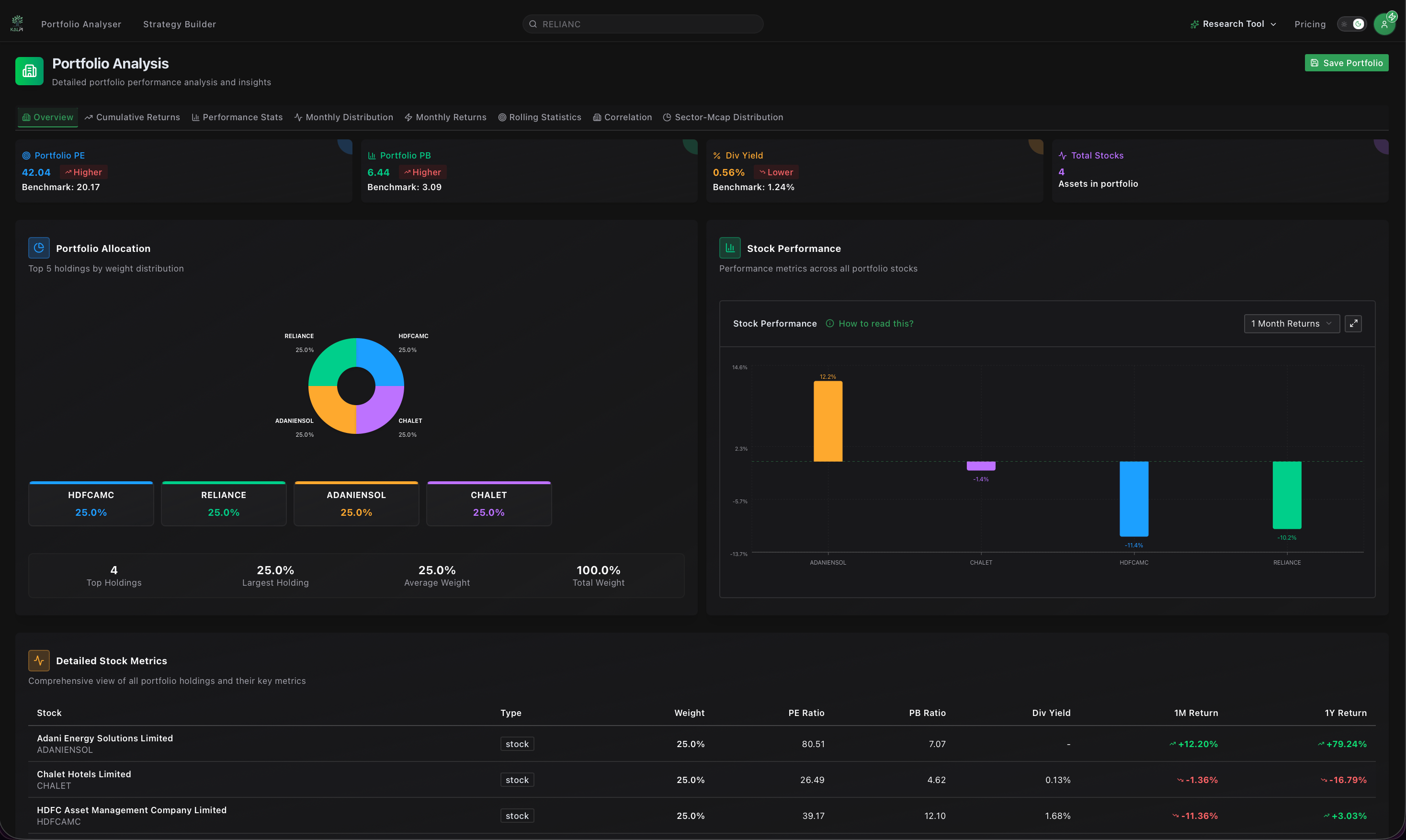The width and height of the screenshot is (1406, 840).
Task: Click the Higher badge under Portfolio PB
Action: pyautogui.click(x=423, y=172)
